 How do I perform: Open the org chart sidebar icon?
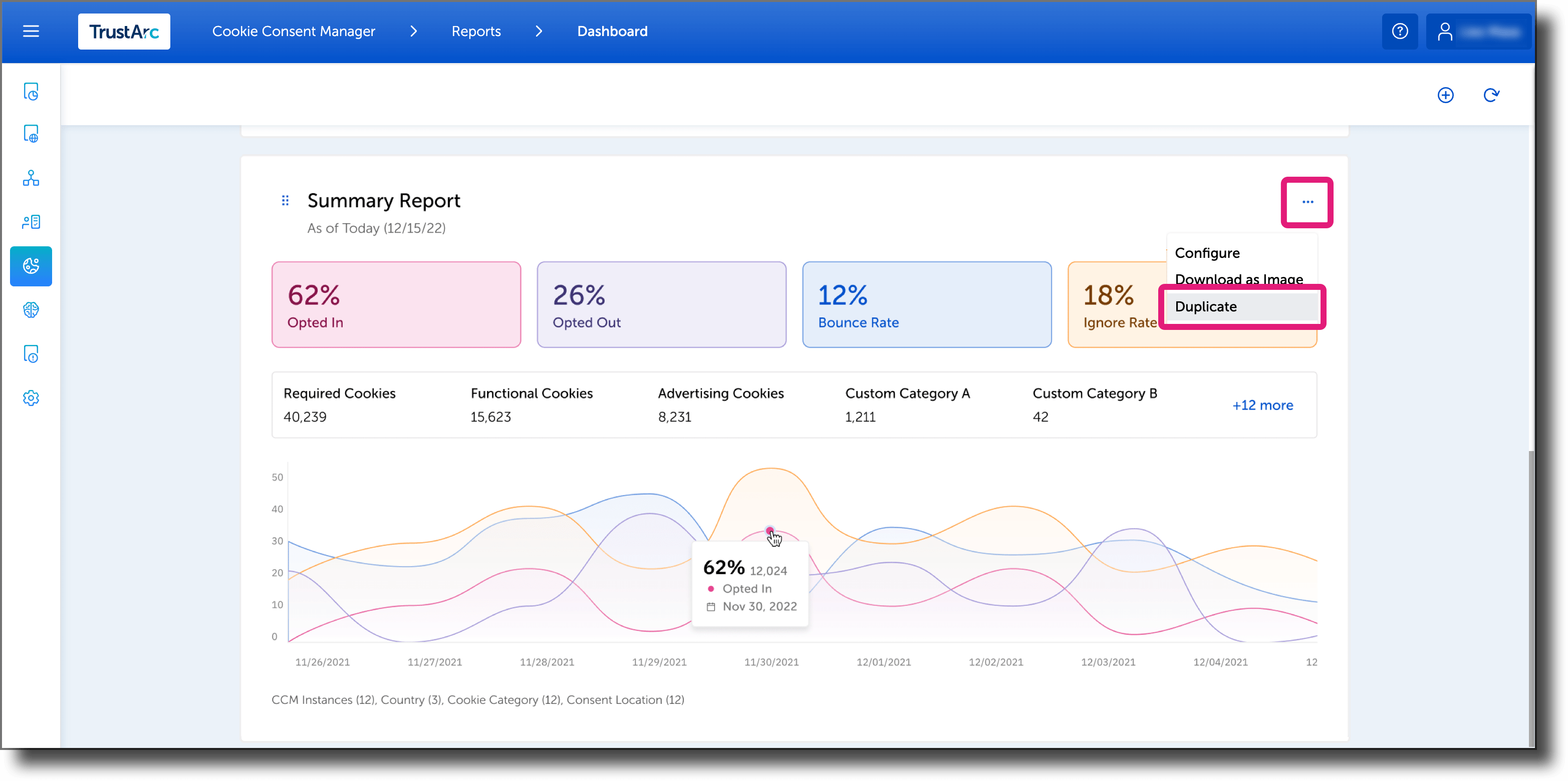[31, 178]
